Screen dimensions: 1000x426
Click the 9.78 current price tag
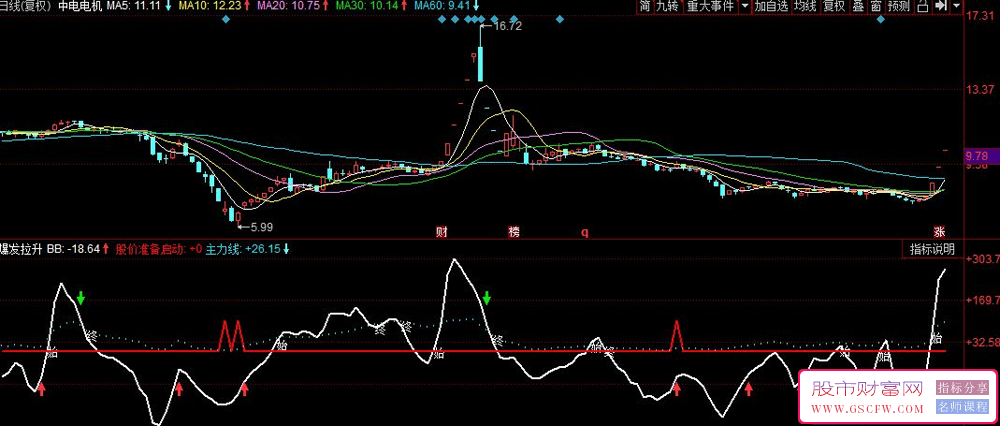pyautogui.click(x=980, y=156)
